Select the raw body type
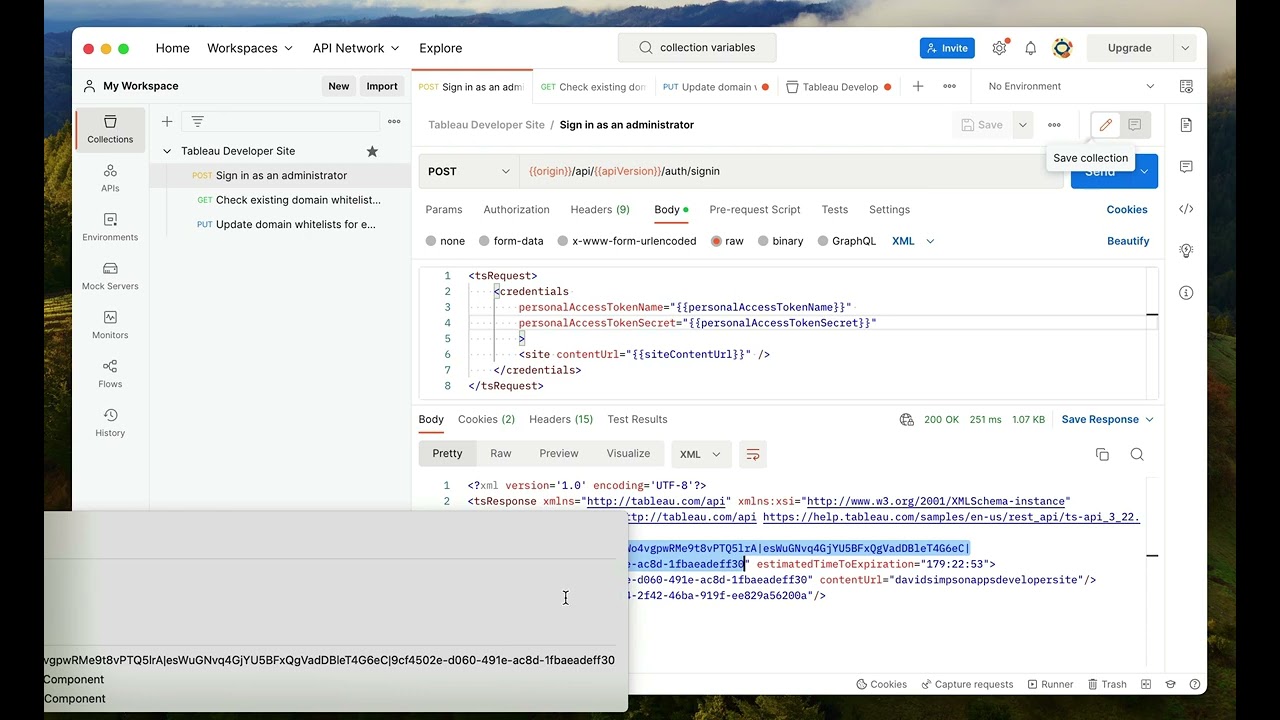Image resolution: width=1280 pixels, height=720 pixels. pos(727,241)
